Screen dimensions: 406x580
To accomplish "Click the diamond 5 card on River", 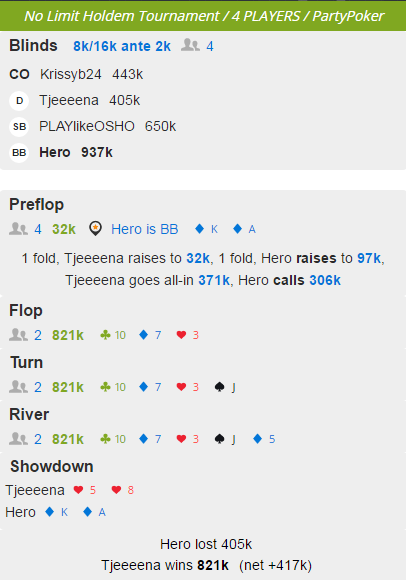I will (264, 439).
